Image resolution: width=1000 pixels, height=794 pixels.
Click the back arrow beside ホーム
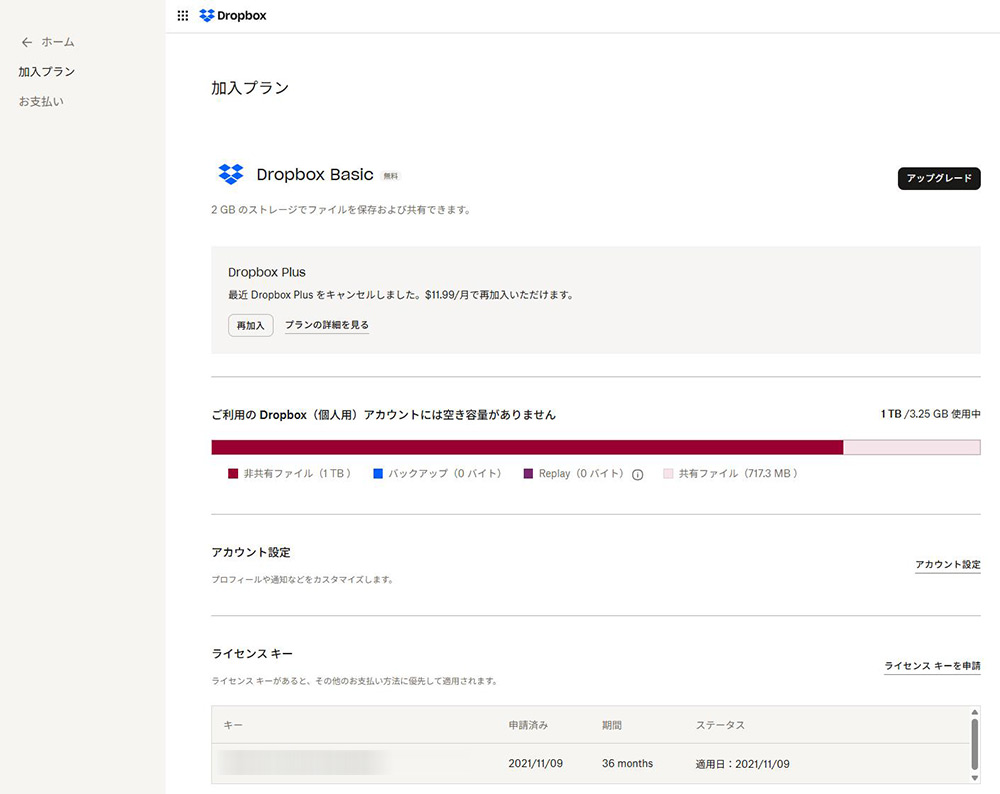tap(27, 42)
